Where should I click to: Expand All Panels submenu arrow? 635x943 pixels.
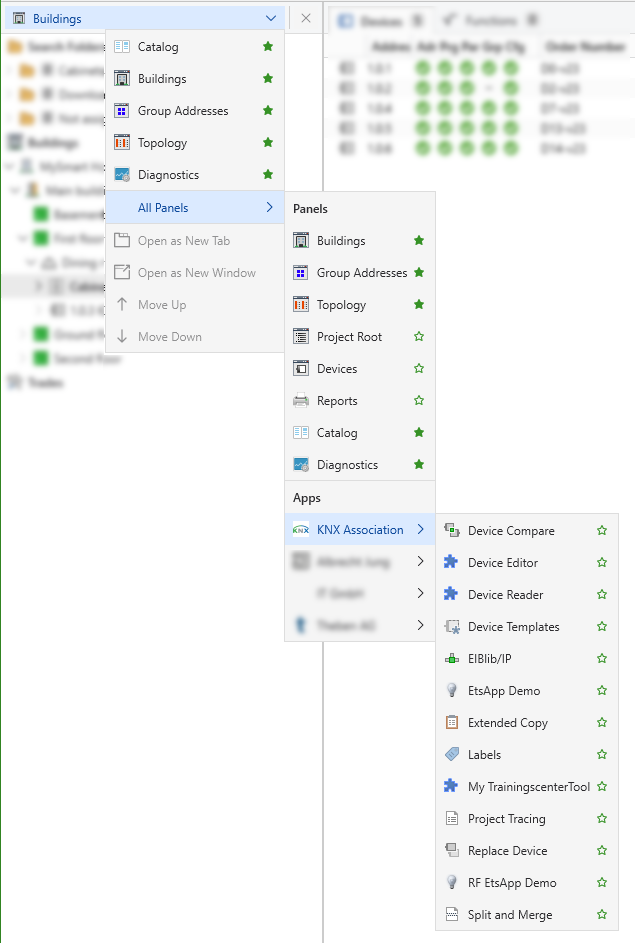tap(269, 207)
